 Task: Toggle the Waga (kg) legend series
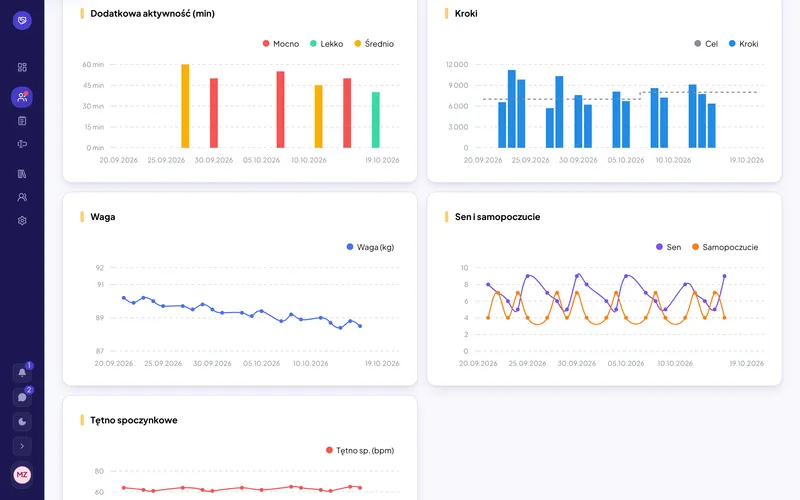[x=370, y=247]
